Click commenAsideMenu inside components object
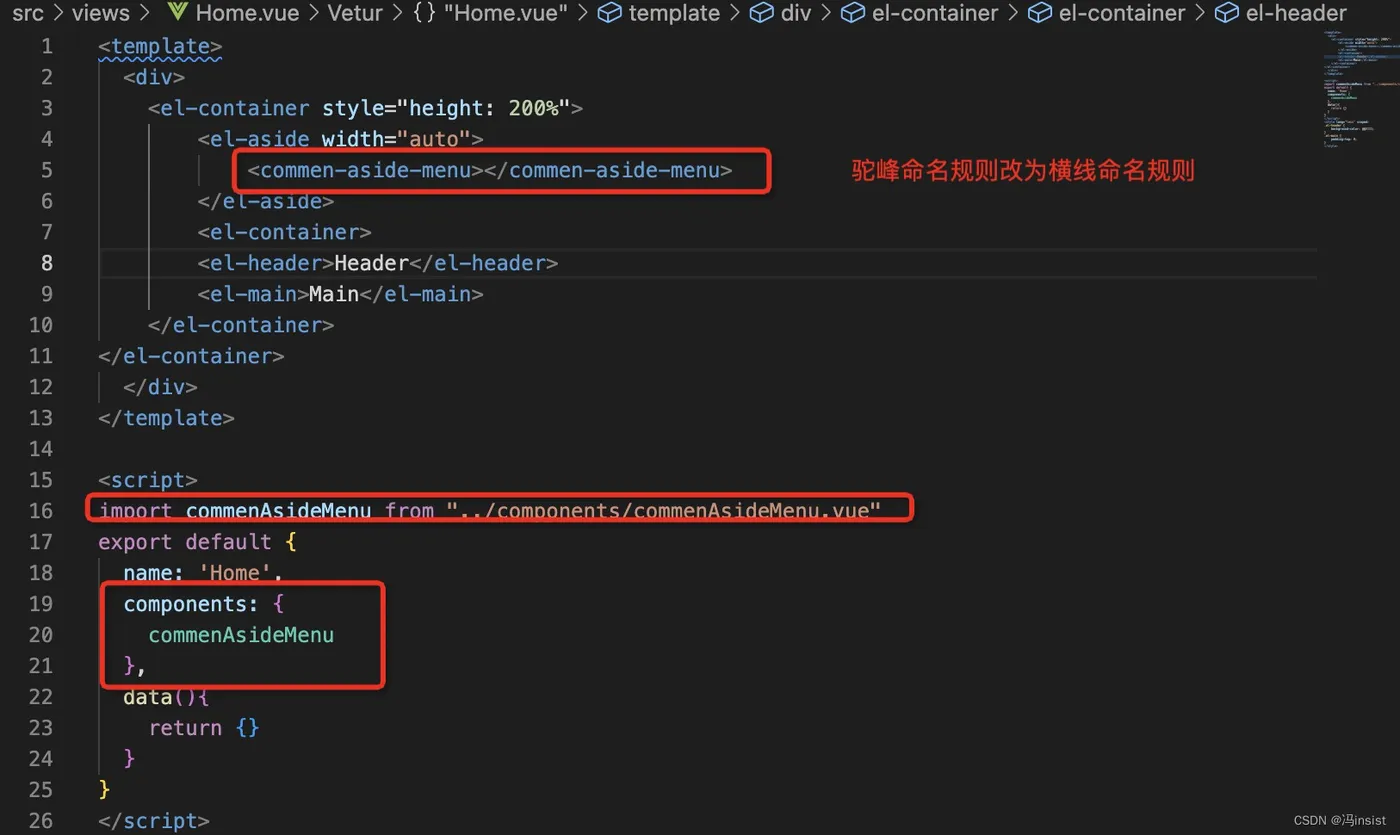Viewport: 1400px width, 835px height. (241, 635)
